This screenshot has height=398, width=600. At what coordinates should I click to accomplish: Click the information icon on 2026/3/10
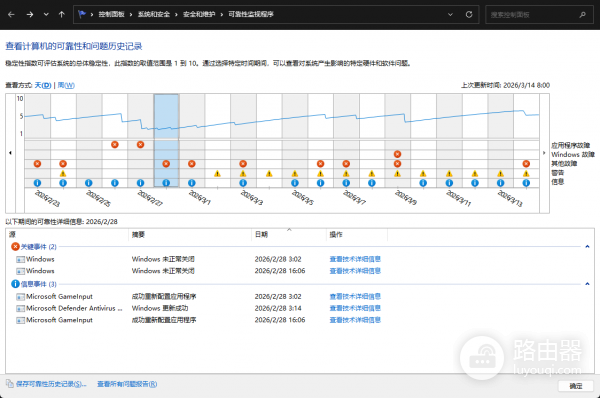point(423,183)
